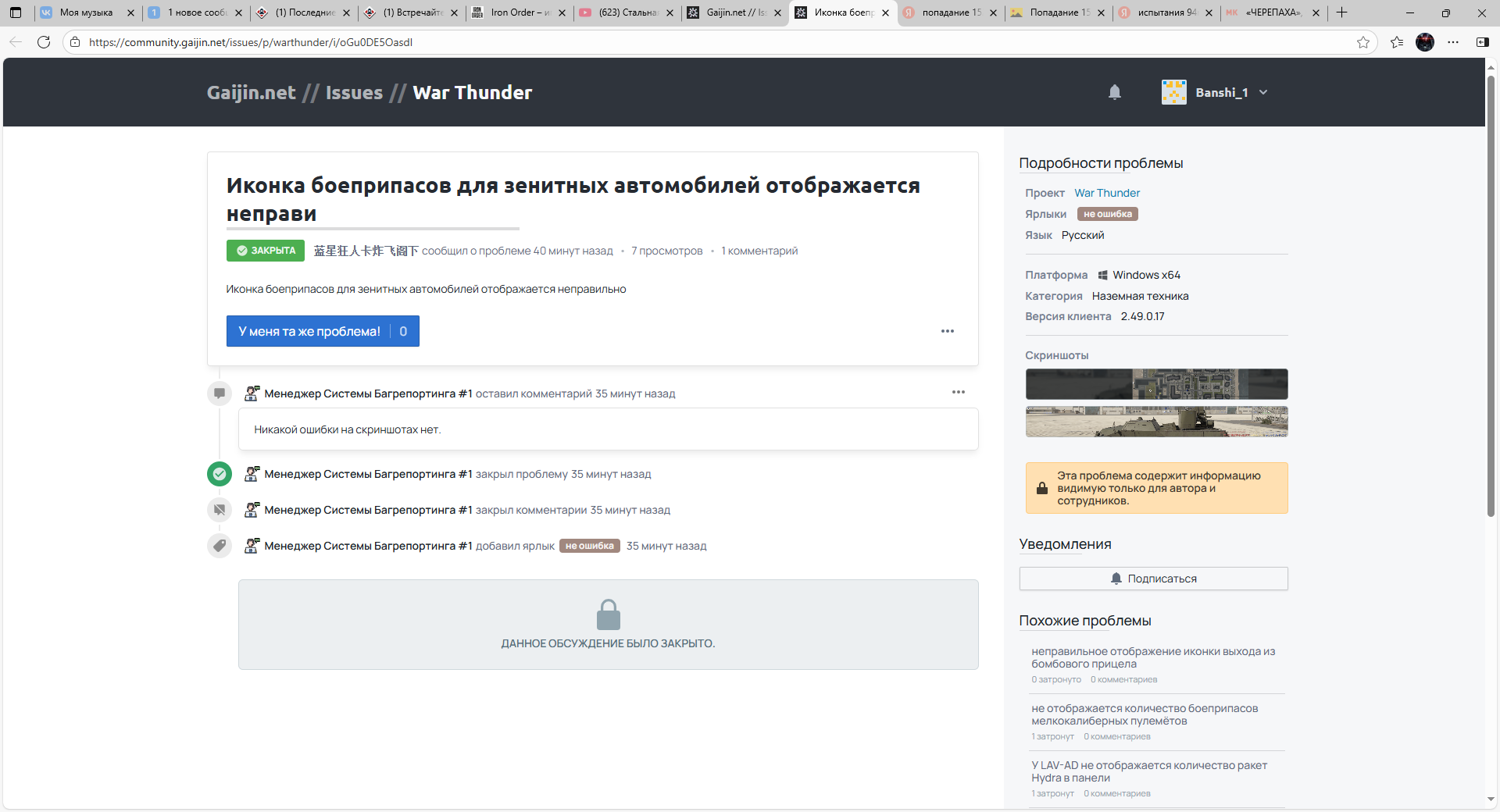Click the '7 просмотров' text
Viewport: 1500px width, 812px height.
(x=667, y=251)
